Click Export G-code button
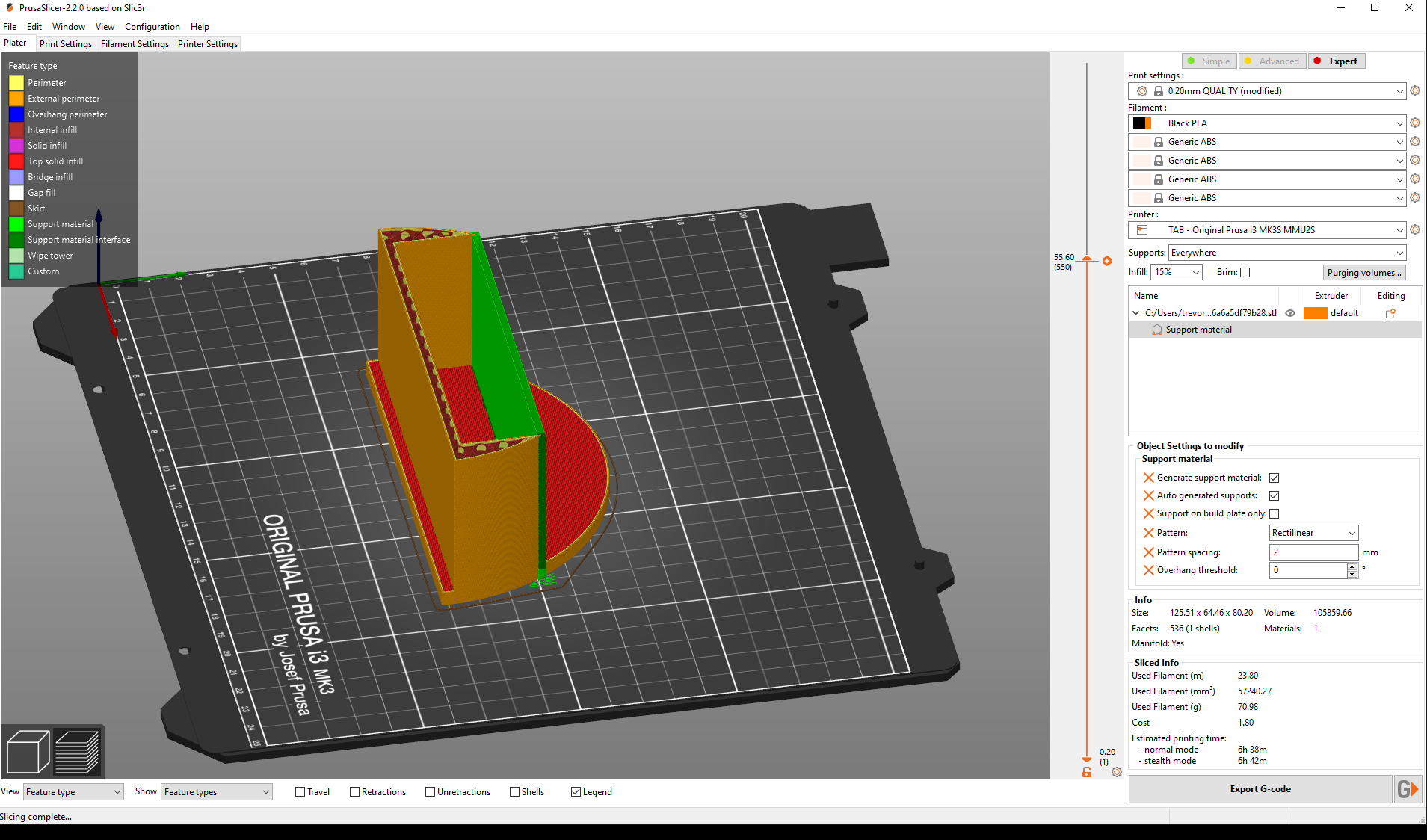This screenshot has height=840, width=1427. tap(1260, 789)
